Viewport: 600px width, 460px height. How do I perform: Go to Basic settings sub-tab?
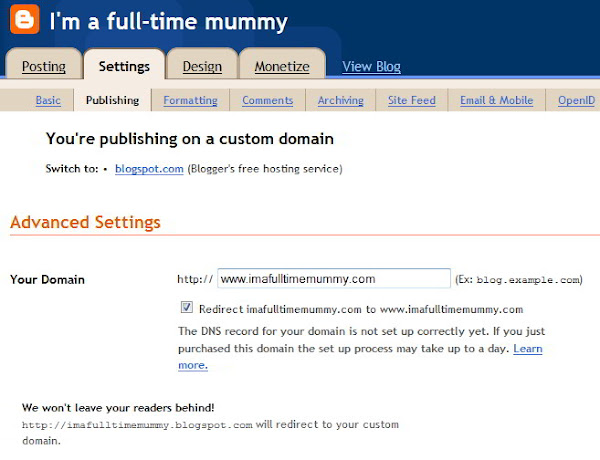48,100
